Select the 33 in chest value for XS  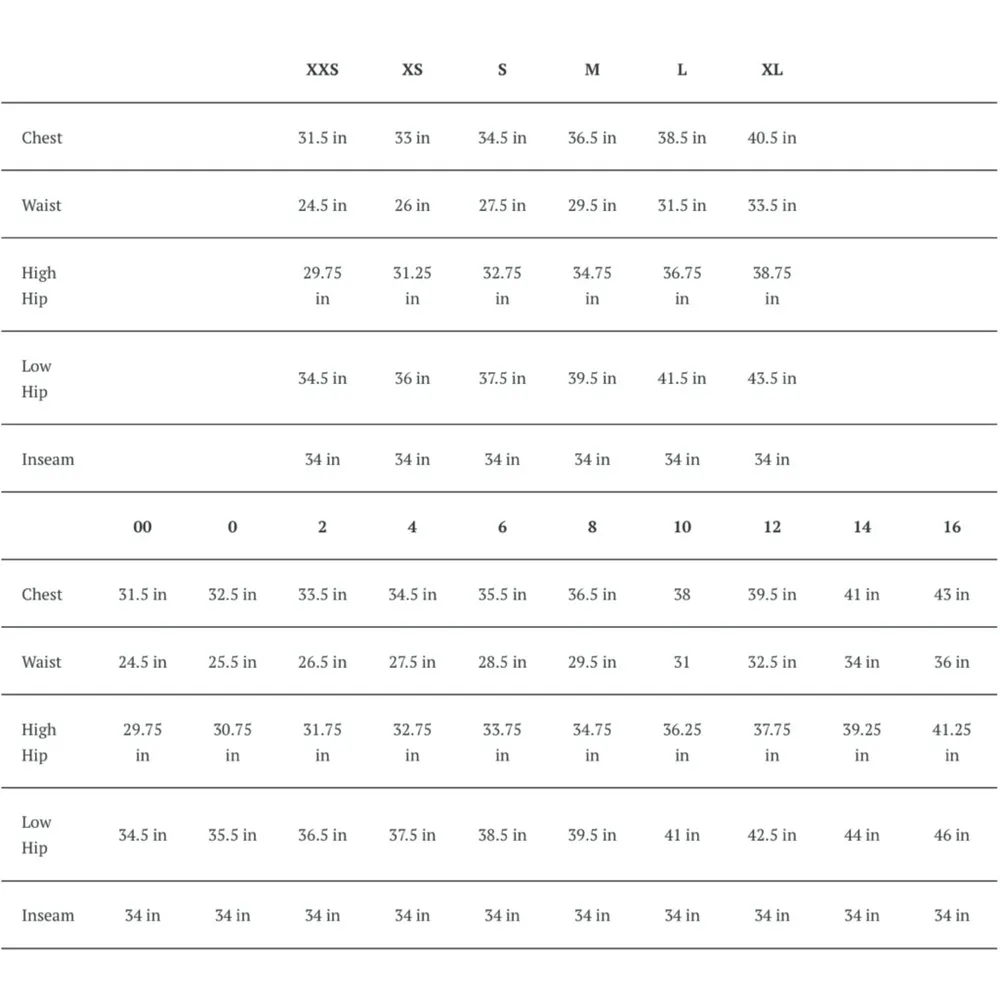412,138
